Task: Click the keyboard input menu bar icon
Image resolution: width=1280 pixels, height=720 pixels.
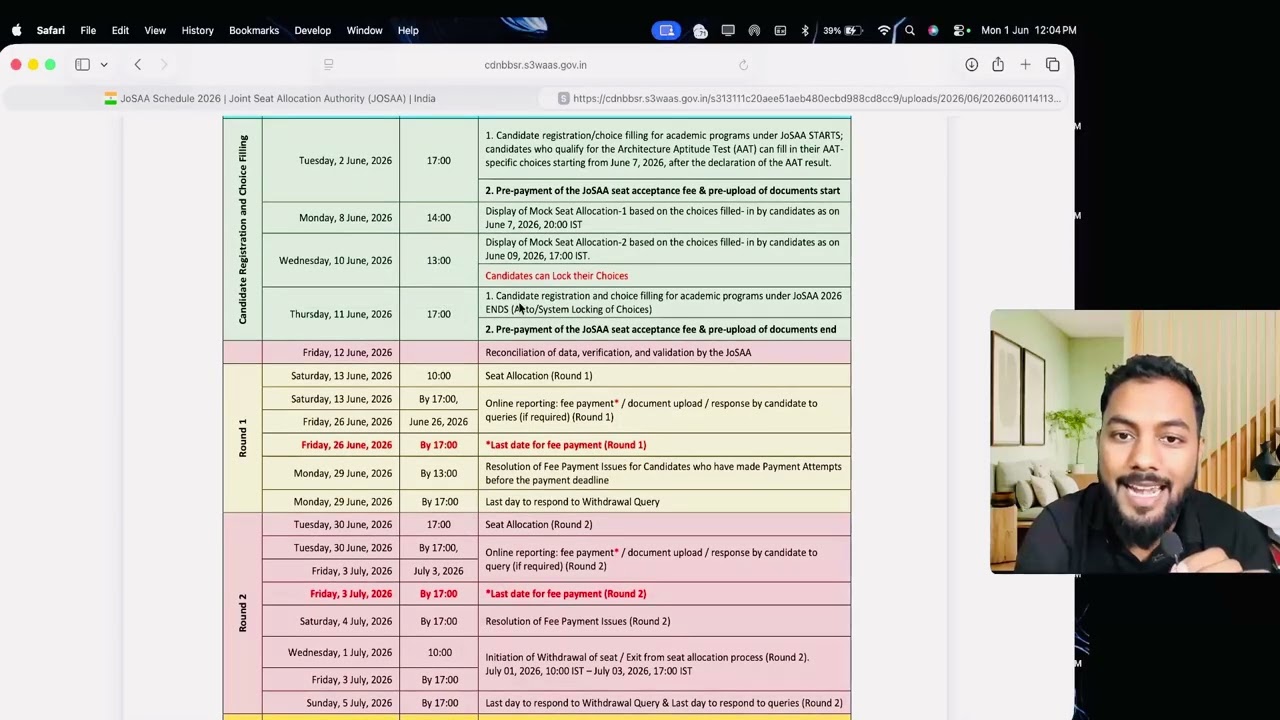Action: (x=780, y=30)
